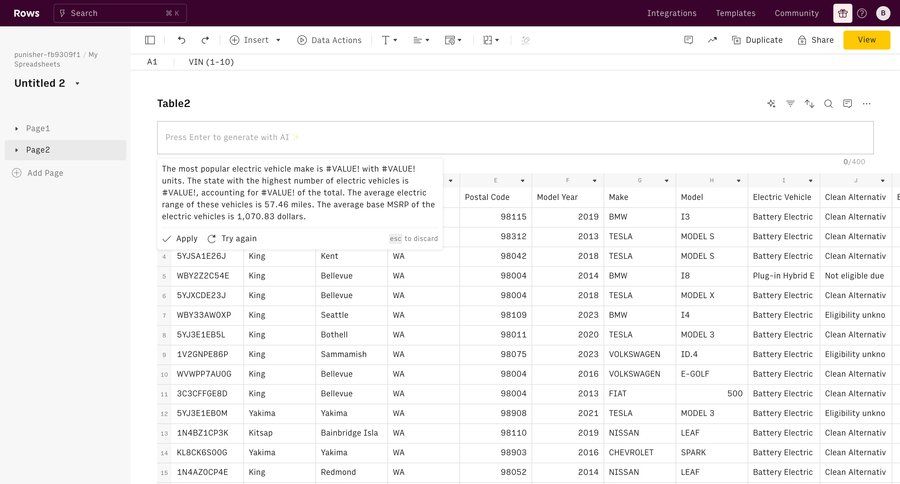Focus the Search field
Screen dimensions: 900x484
coord(120,13)
